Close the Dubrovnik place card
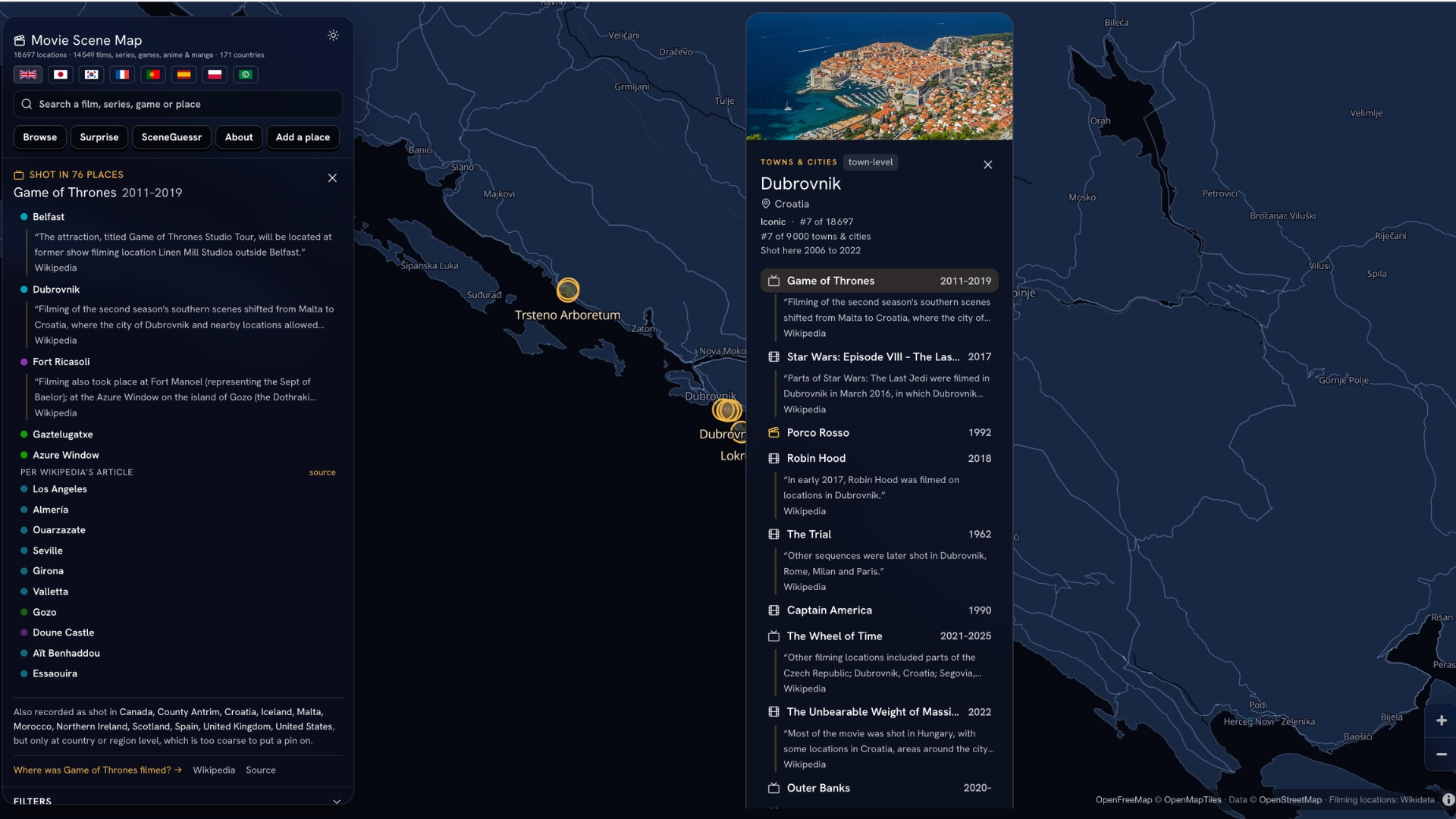Viewport: 1456px width, 819px height. click(x=987, y=165)
